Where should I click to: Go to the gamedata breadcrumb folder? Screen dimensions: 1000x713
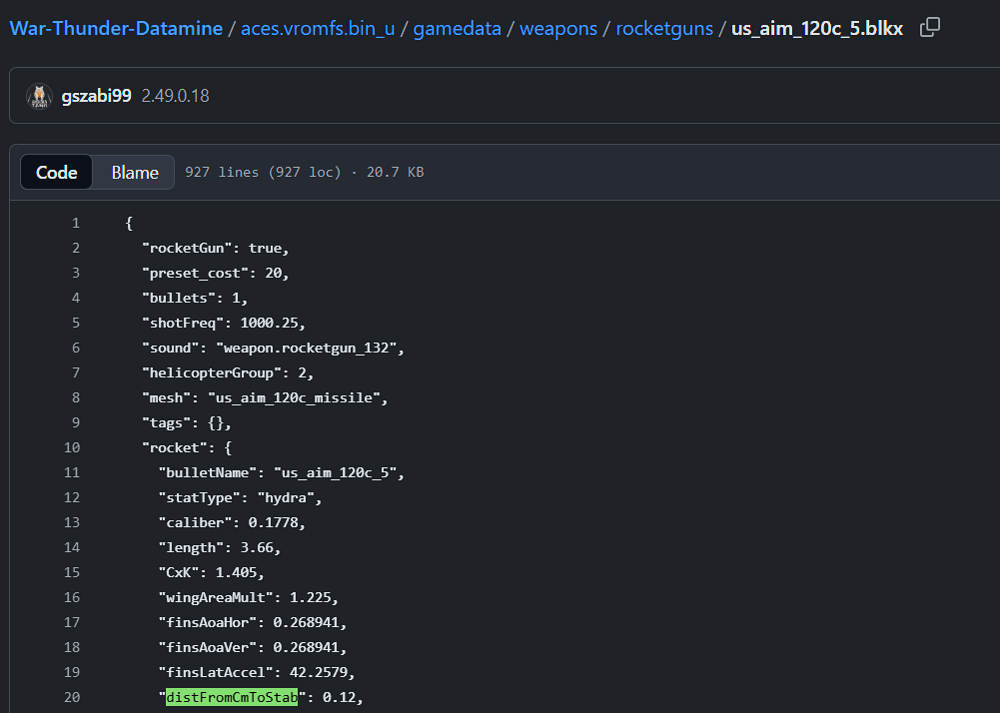457,28
